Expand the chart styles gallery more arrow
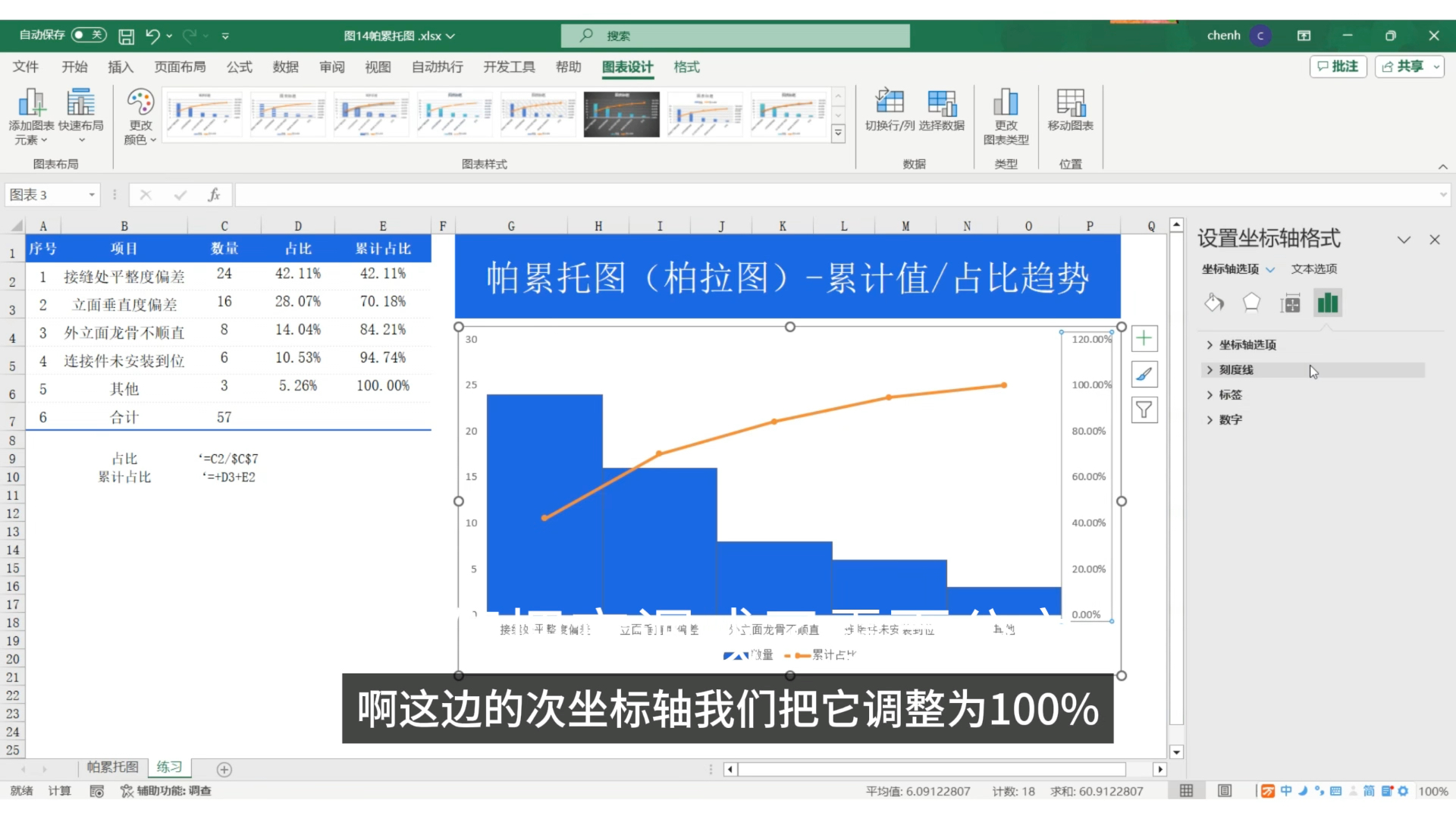 pyautogui.click(x=838, y=133)
